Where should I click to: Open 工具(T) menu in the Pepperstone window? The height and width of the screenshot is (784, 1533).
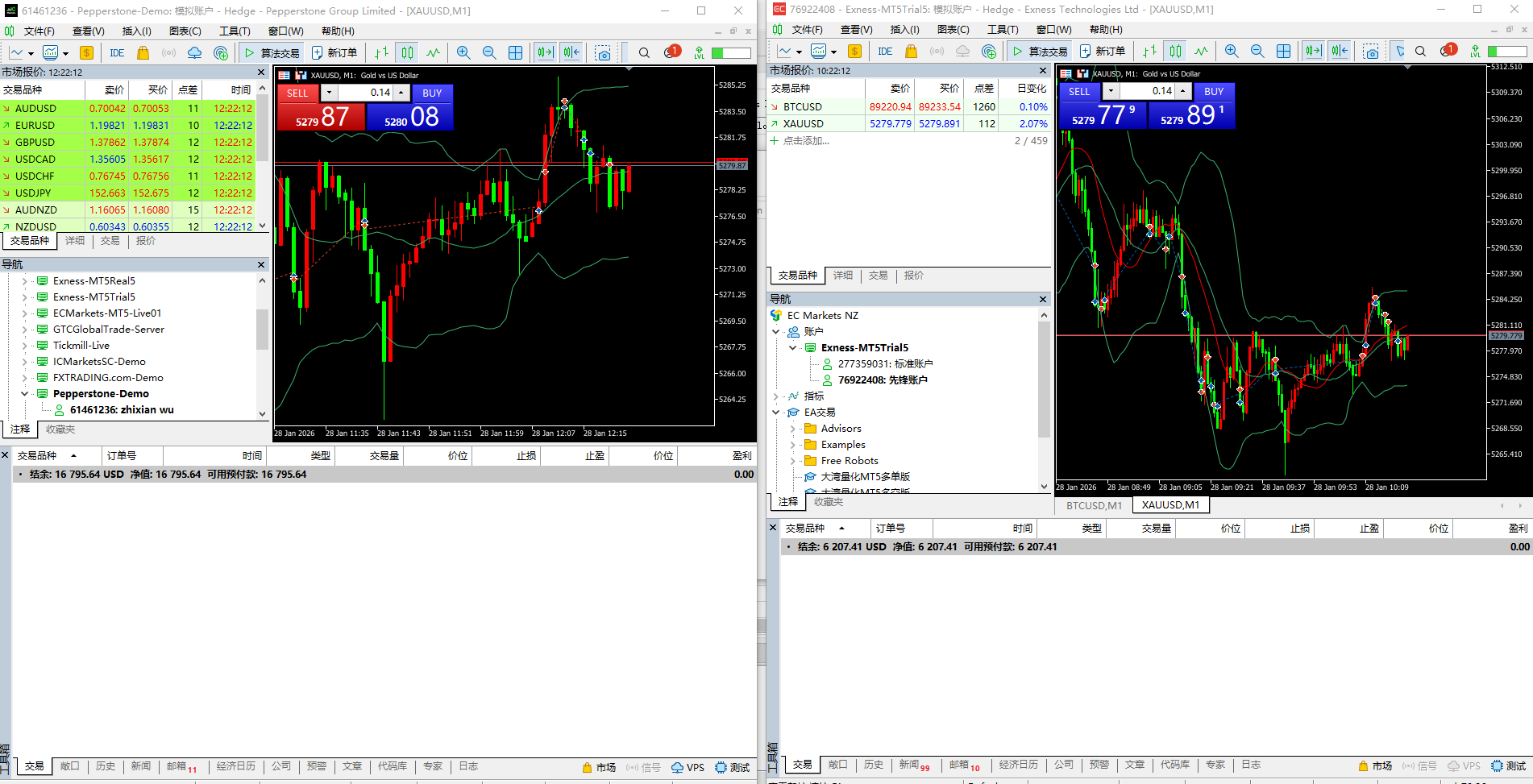tap(235, 31)
